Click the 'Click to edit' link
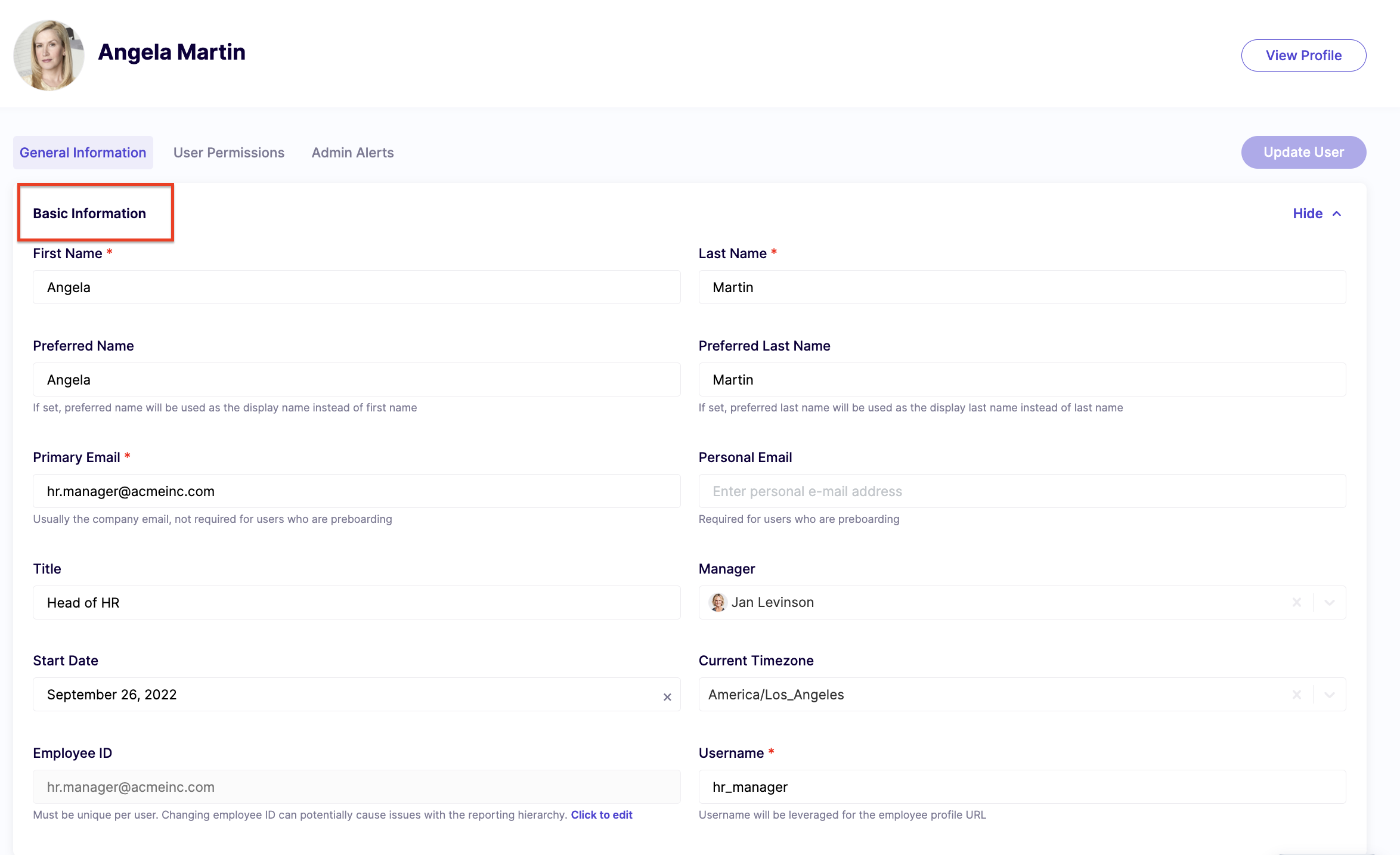The height and width of the screenshot is (855, 1400). [x=602, y=815]
